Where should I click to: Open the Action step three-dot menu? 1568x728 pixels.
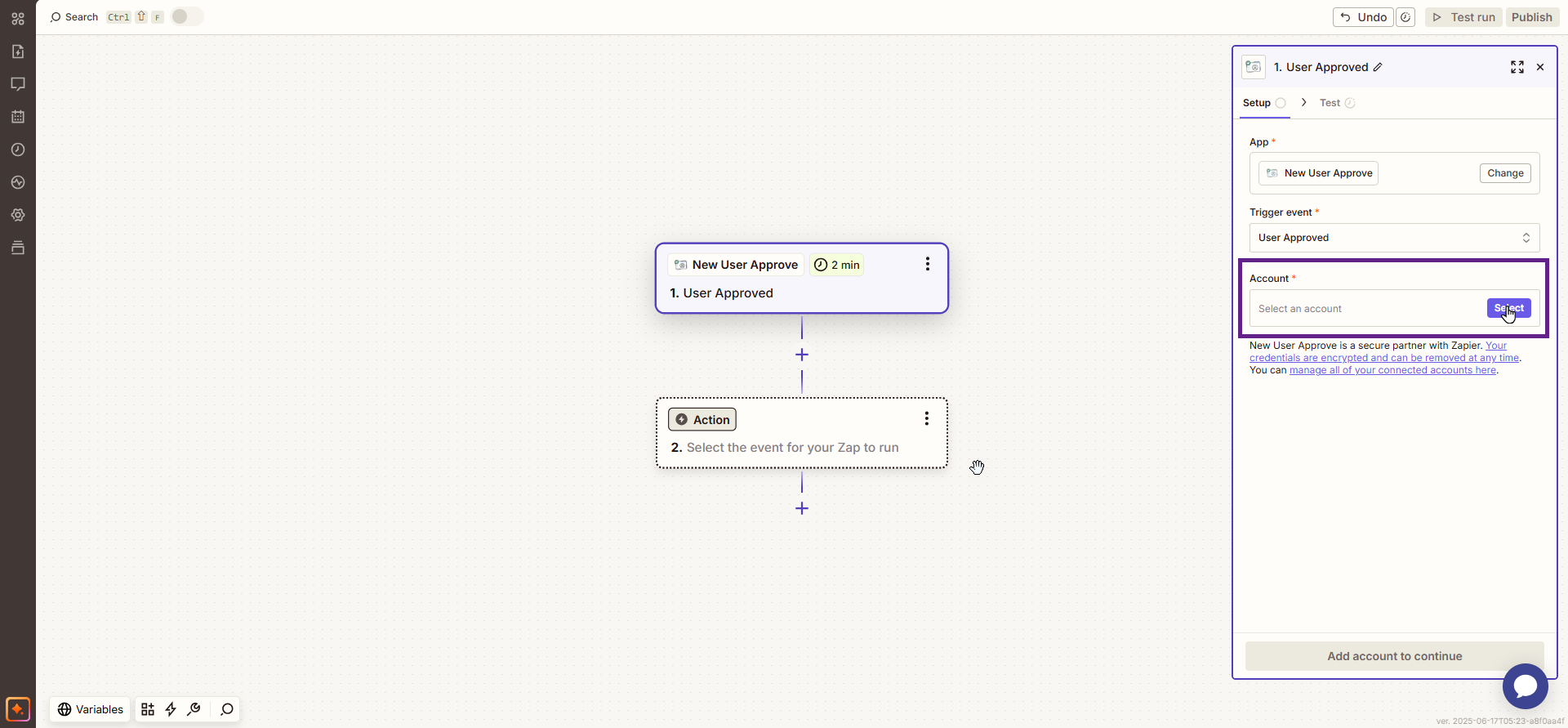pos(926,418)
